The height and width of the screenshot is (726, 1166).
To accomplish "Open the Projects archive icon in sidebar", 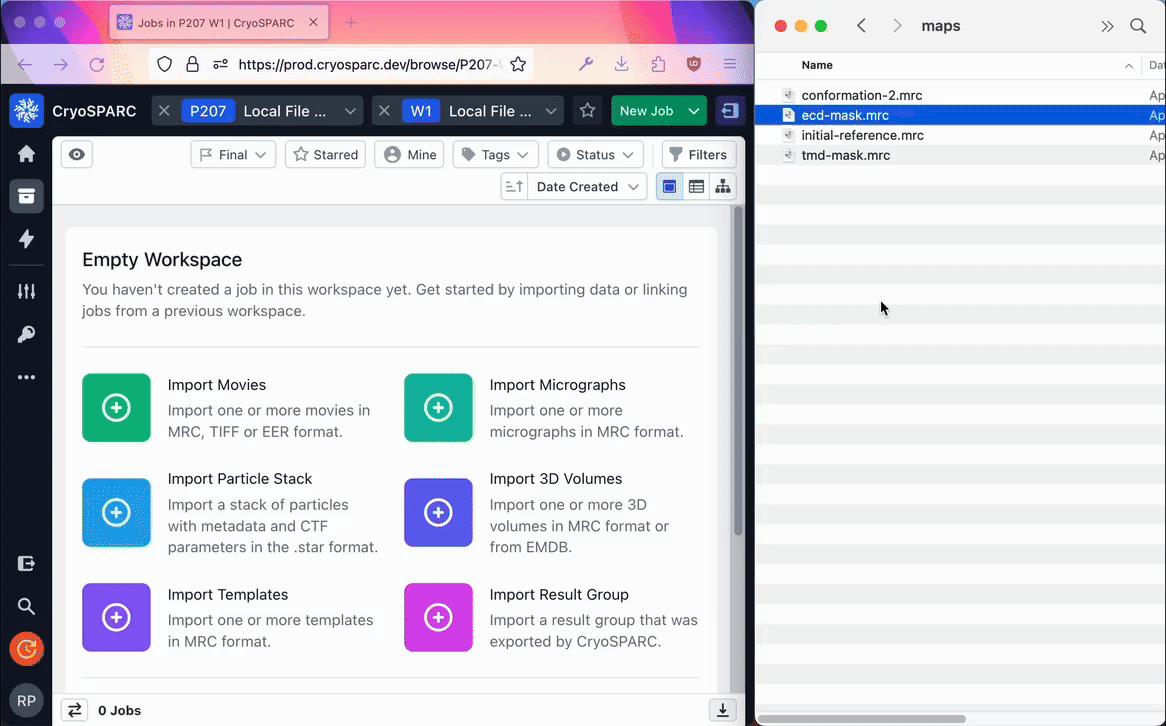I will pos(27,196).
